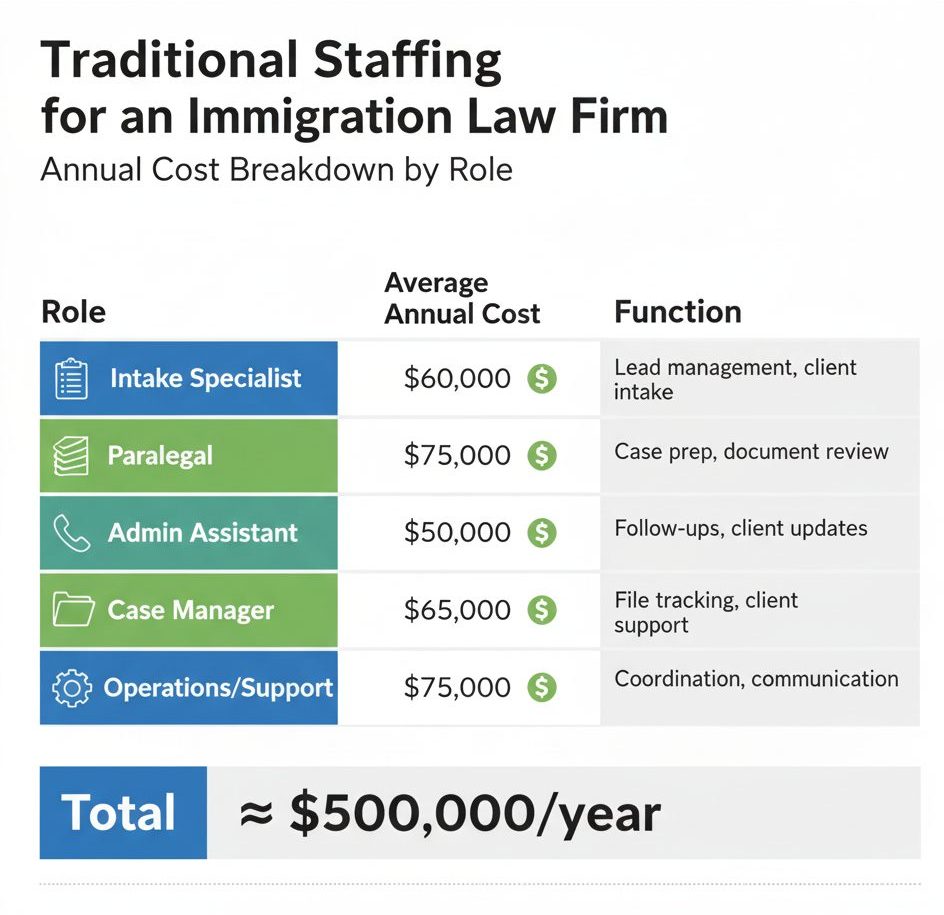Click the 'Lead management, client intake' text
The height and width of the screenshot is (915, 944).
(734, 379)
